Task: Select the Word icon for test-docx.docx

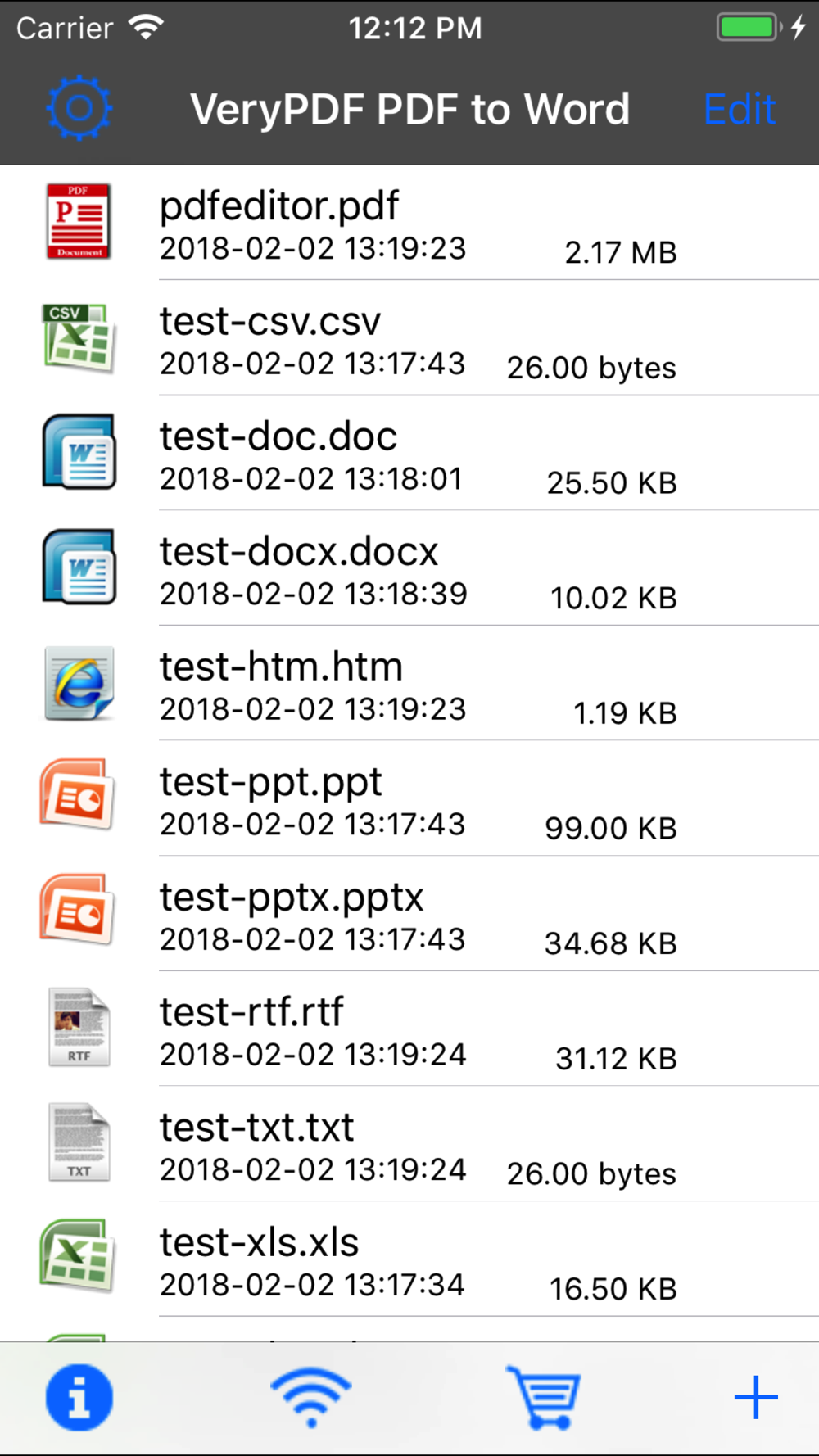Action: (79, 567)
